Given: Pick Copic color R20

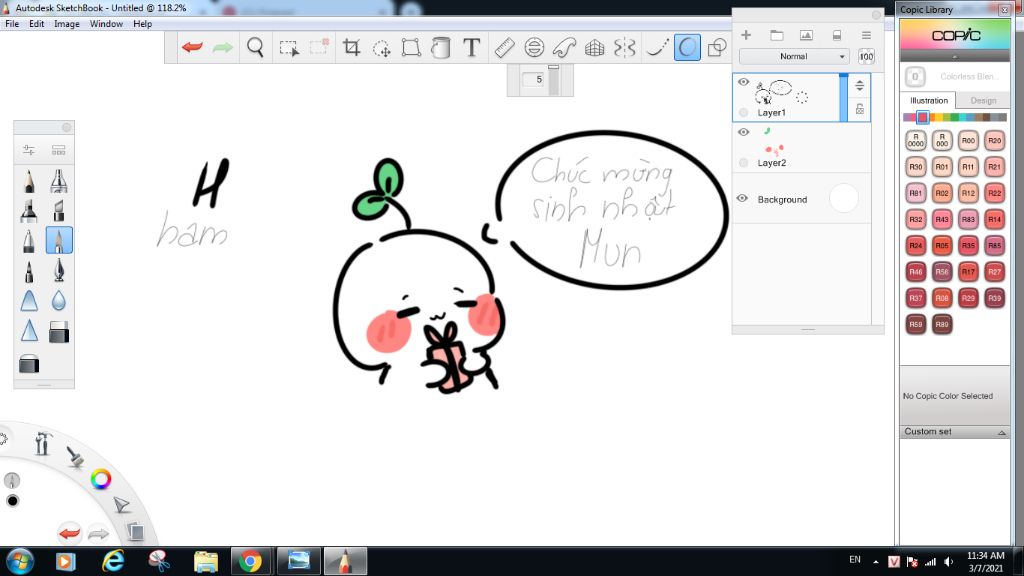Looking at the screenshot, I should click(x=994, y=140).
